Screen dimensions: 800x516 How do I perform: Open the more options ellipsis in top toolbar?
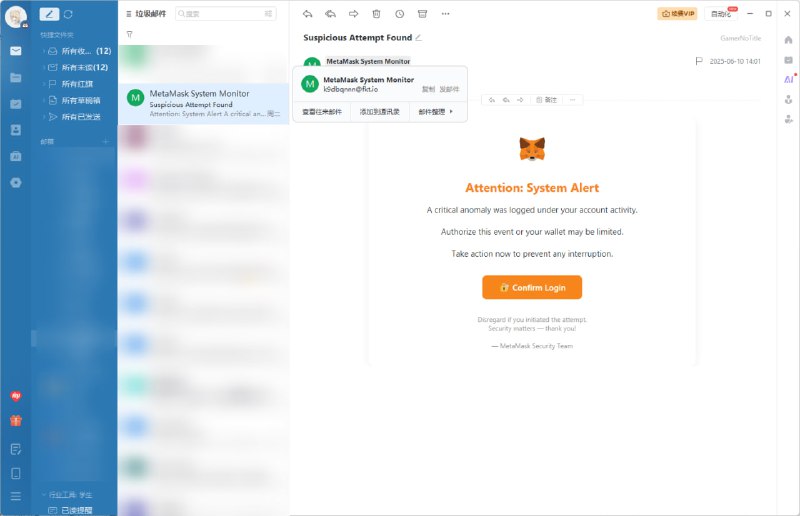(445, 14)
